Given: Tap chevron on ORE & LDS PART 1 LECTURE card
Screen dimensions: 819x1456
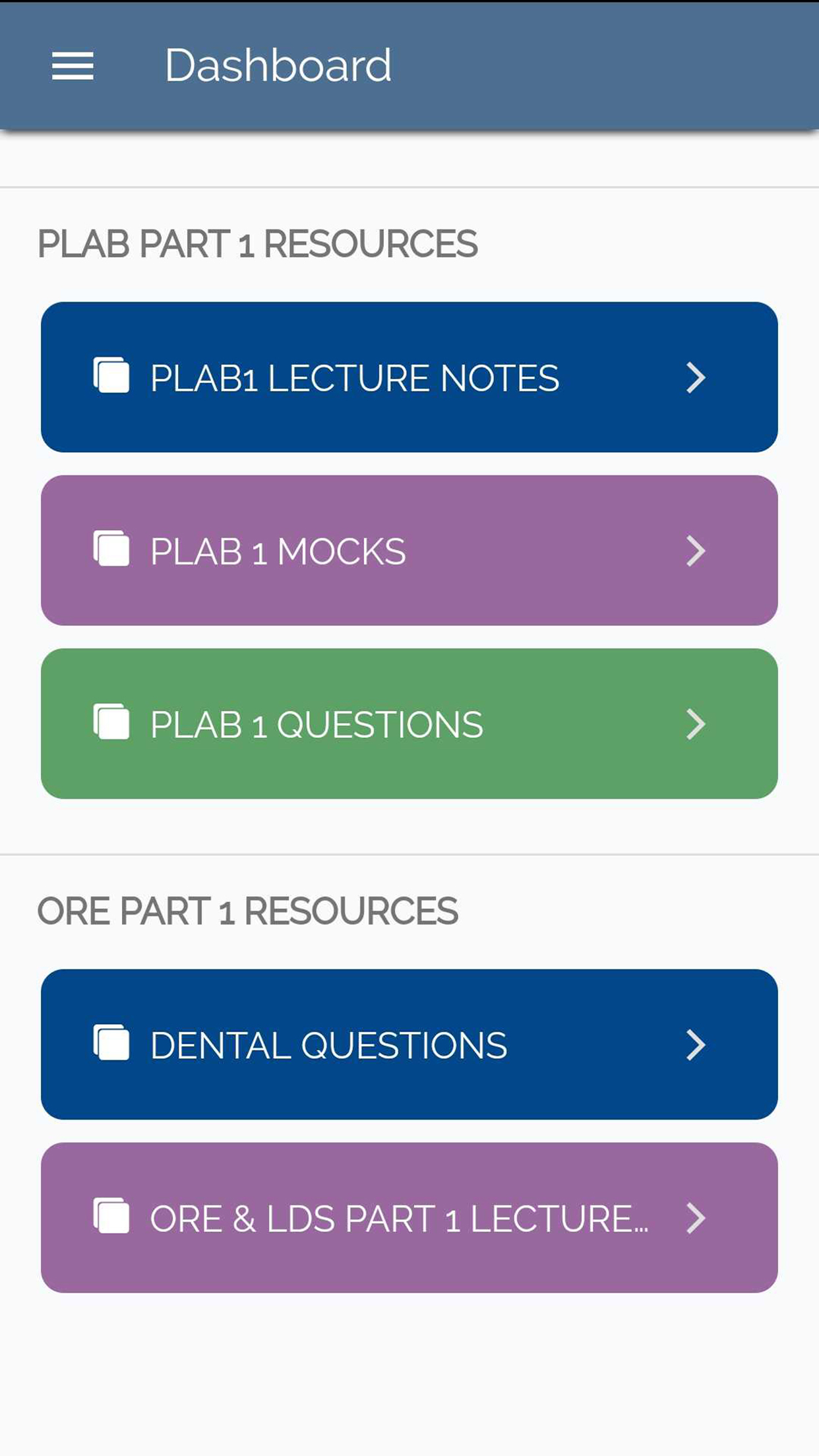Looking at the screenshot, I should tap(696, 1218).
